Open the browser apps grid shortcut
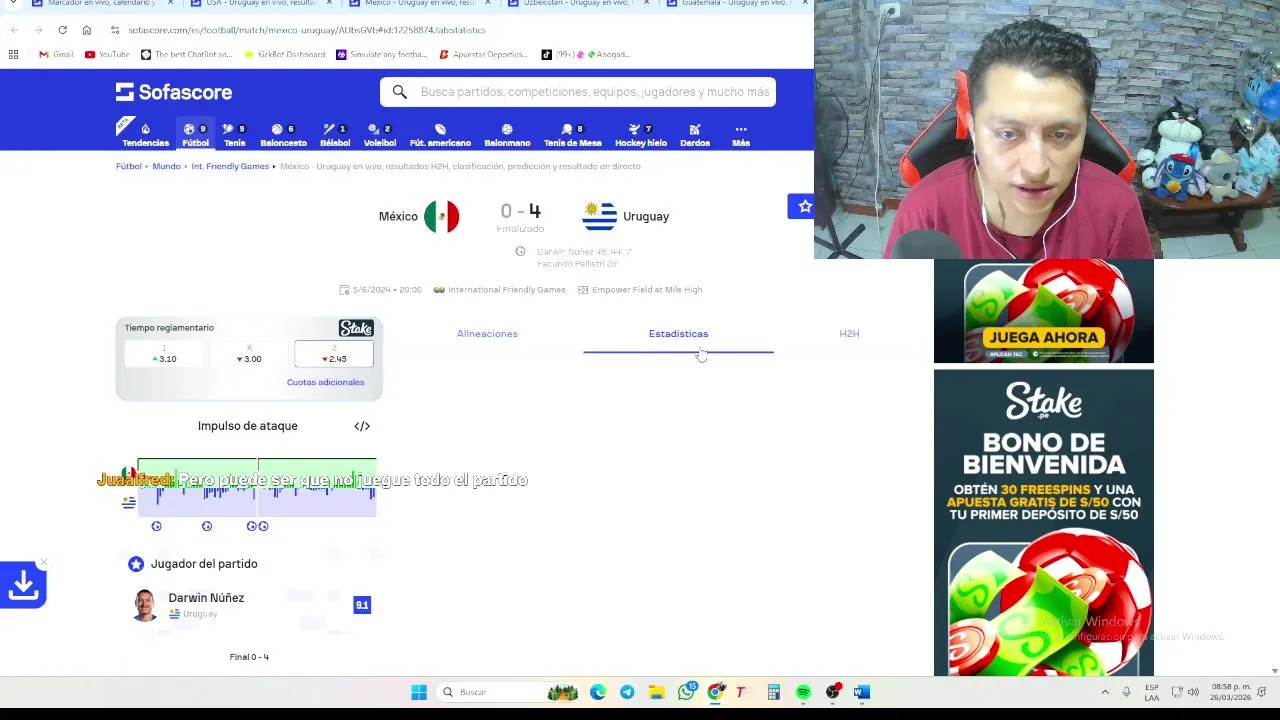The width and height of the screenshot is (1280, 720). 13,54
